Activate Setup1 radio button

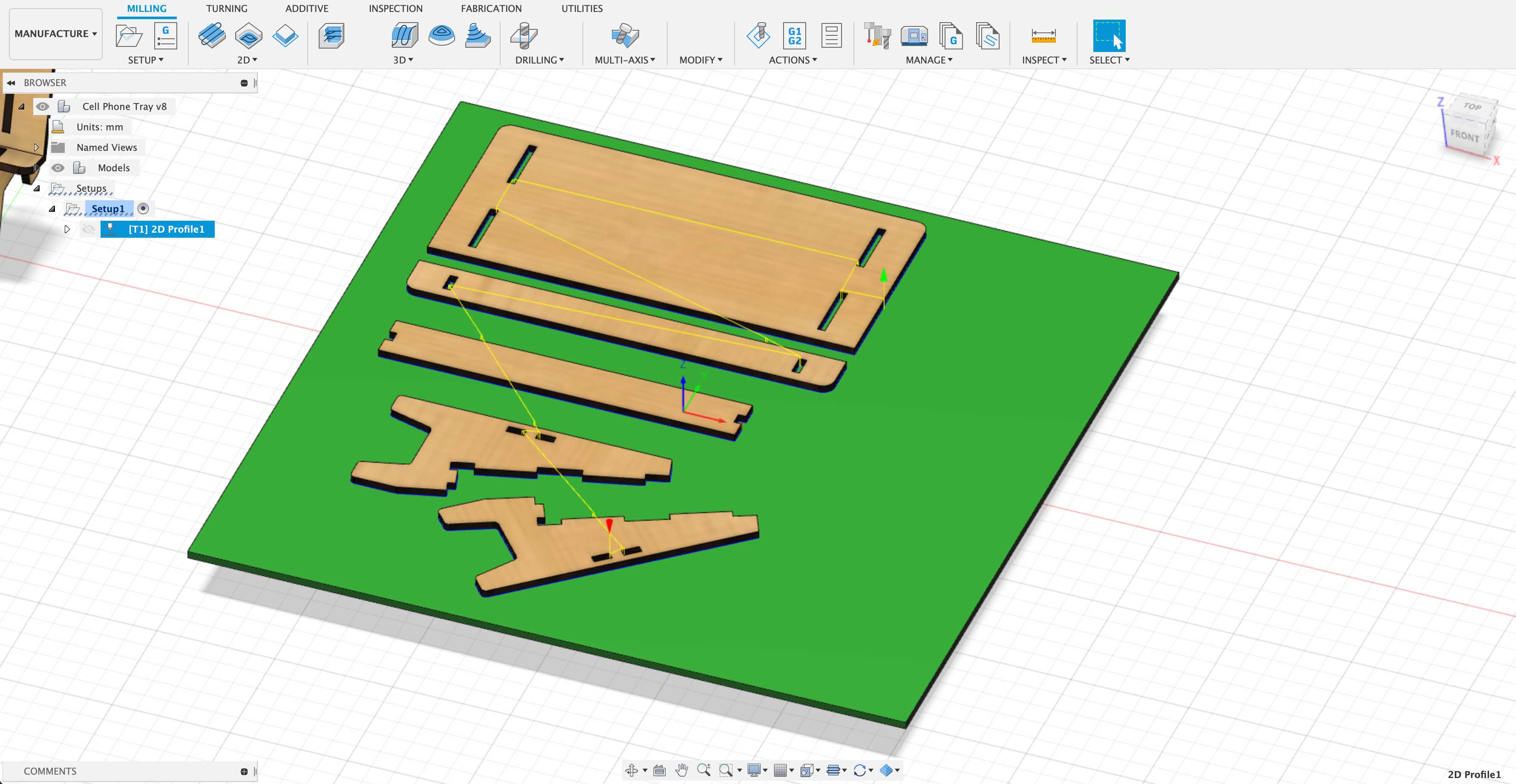[x=143, y=208]
